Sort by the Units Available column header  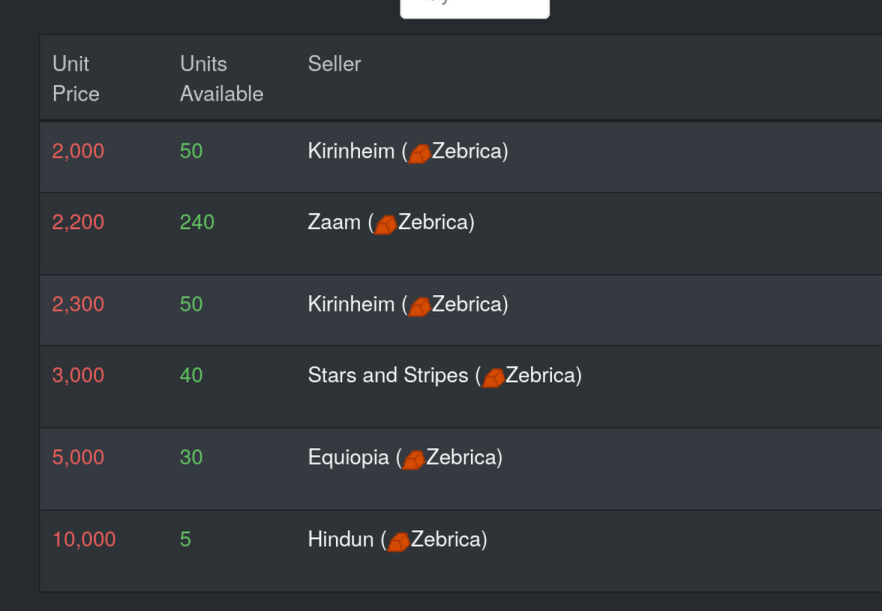222,79
